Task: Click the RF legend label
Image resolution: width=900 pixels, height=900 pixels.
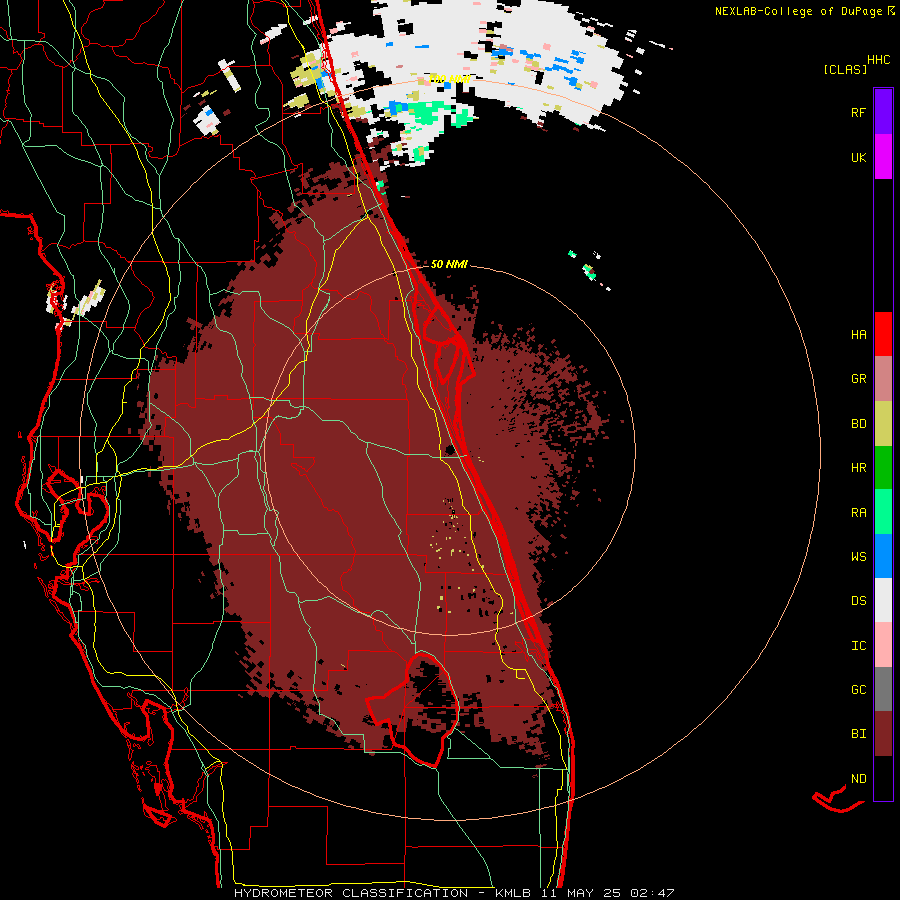Action: tap(858, 113)
